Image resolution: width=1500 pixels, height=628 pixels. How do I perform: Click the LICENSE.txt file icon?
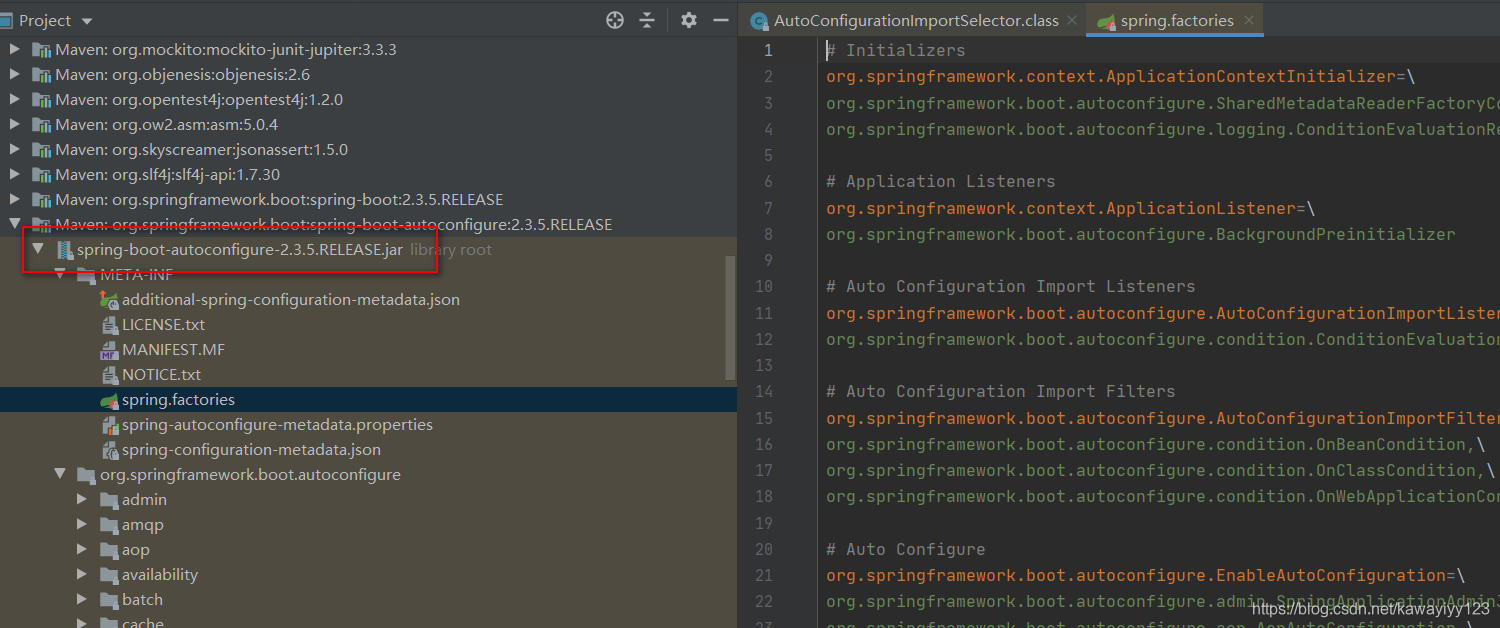(x=109, y=324)
